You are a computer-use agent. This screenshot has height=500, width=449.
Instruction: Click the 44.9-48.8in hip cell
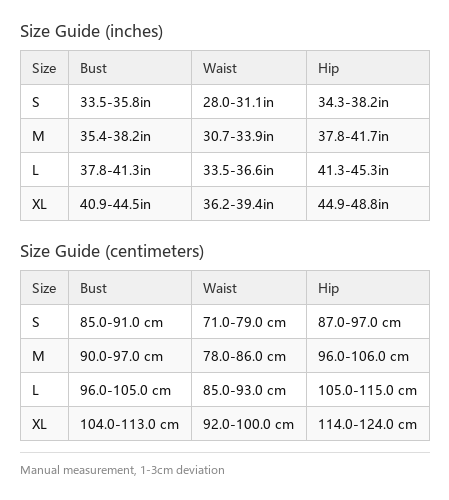click(368, 204)
